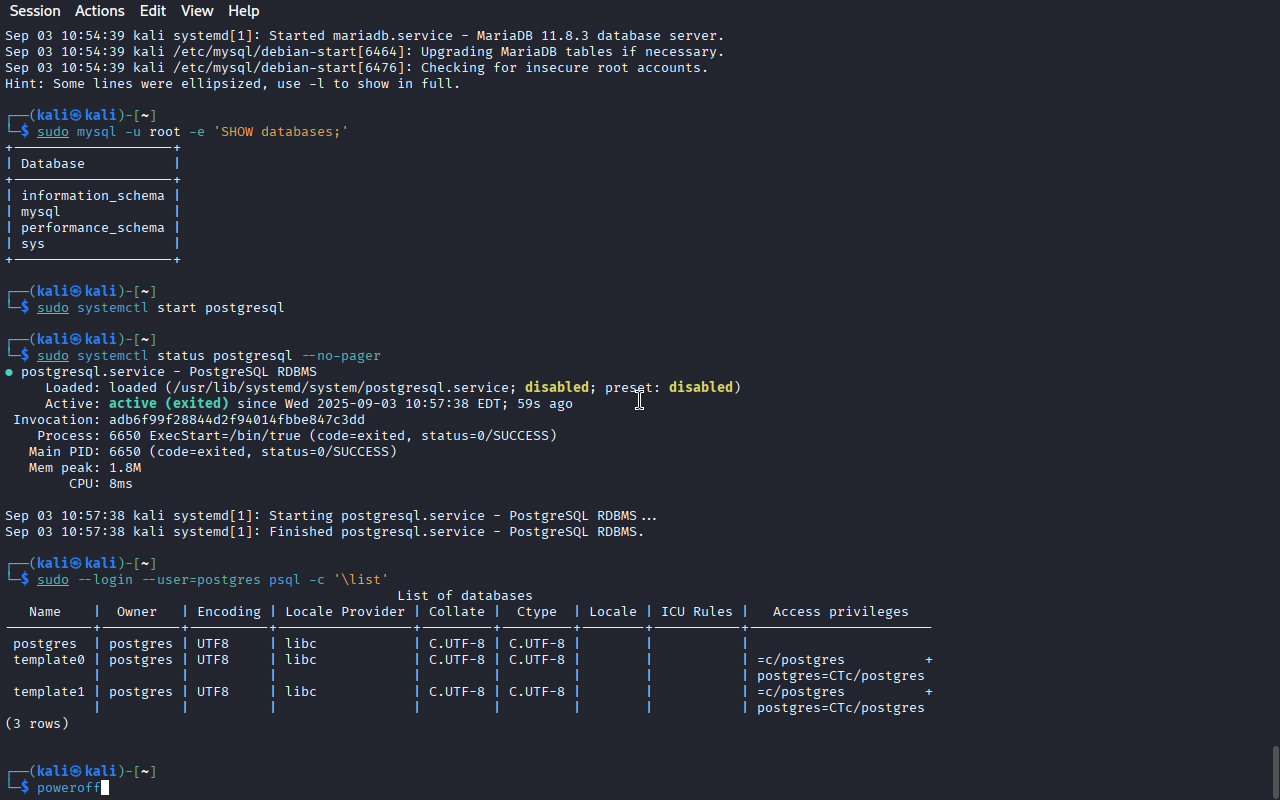Open the Actions menu
Viewport: 1280px width, 800px height.
(x=100, y=11)
